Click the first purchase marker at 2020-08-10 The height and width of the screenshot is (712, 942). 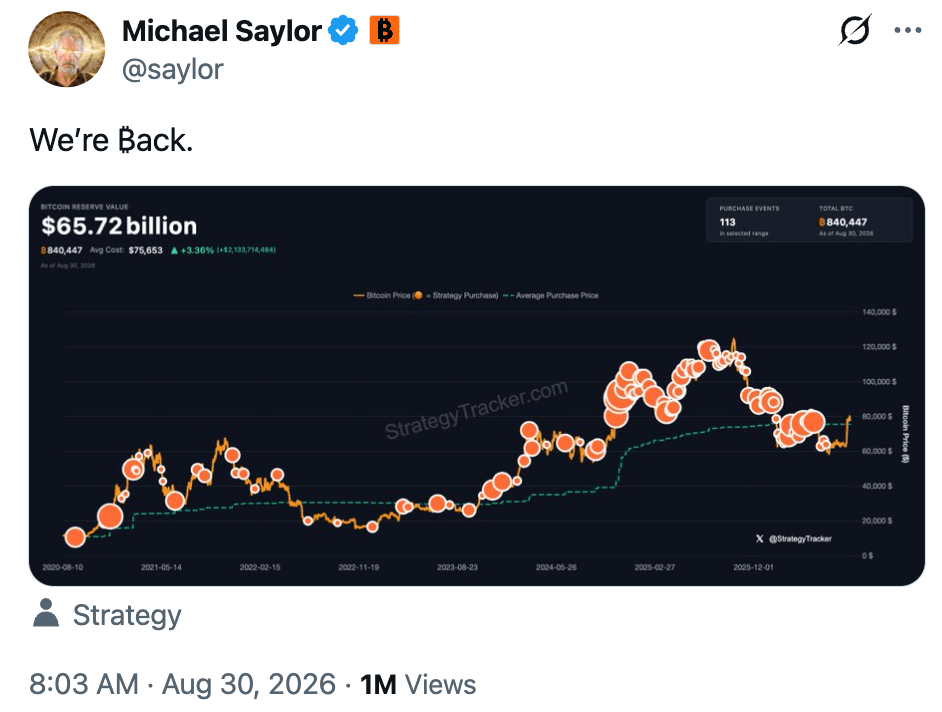pyautogui.click(x=75, y=537)
